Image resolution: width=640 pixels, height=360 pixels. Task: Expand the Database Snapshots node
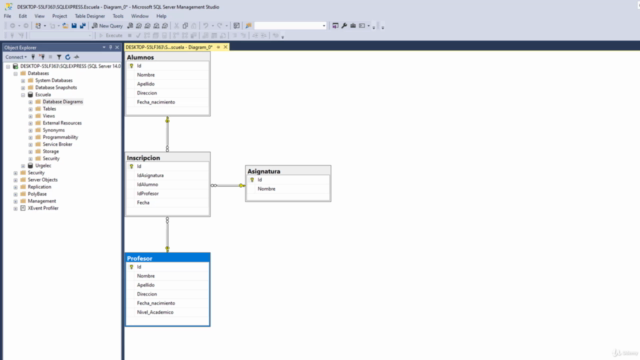tap(23, 88)
